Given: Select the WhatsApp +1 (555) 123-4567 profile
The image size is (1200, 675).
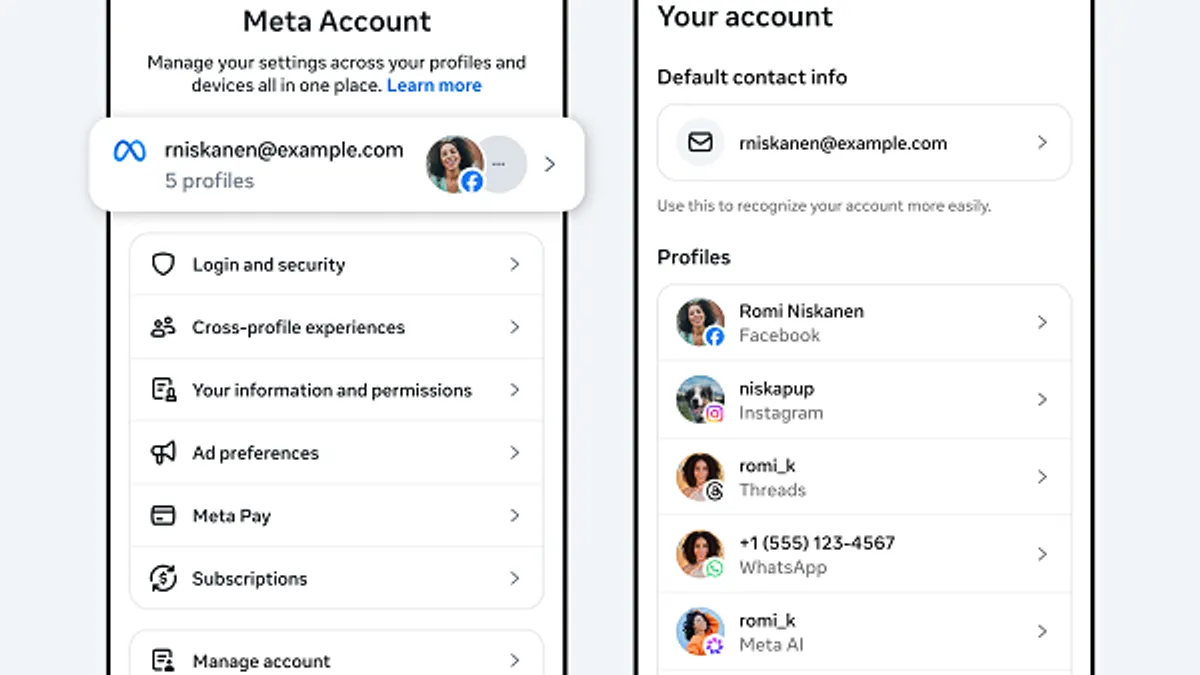Looking at the screenshot, I should [x=864, y=554].
